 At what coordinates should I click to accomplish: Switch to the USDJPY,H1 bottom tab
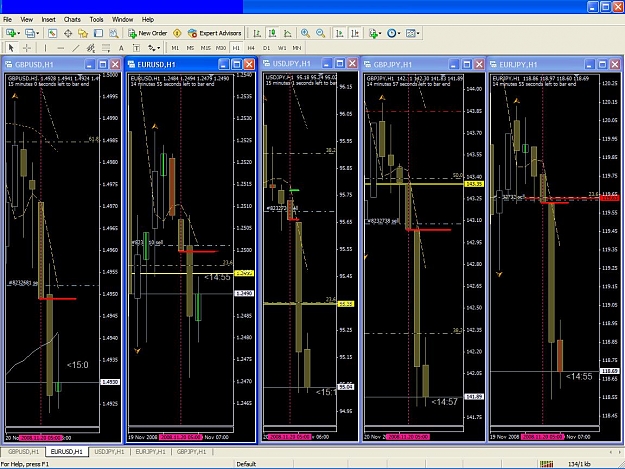point(109,451)
